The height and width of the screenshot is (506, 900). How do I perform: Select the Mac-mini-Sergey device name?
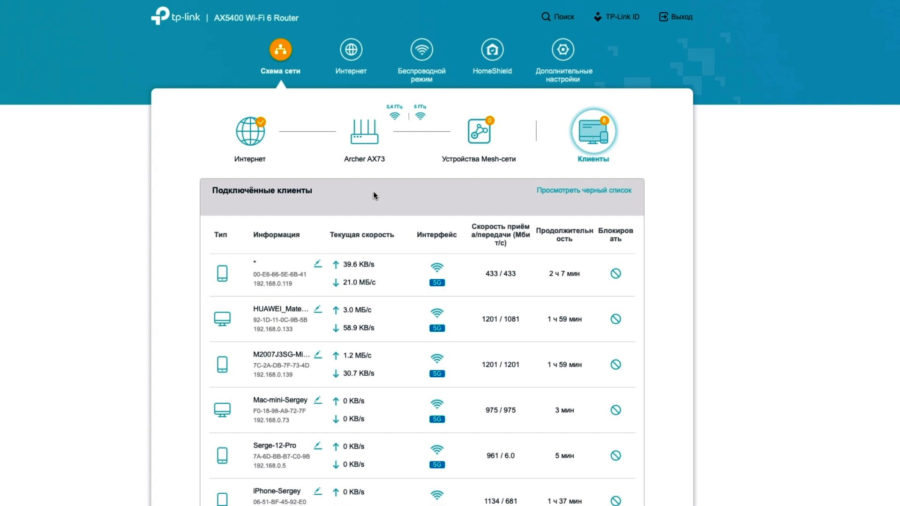(x=280, y=400)
